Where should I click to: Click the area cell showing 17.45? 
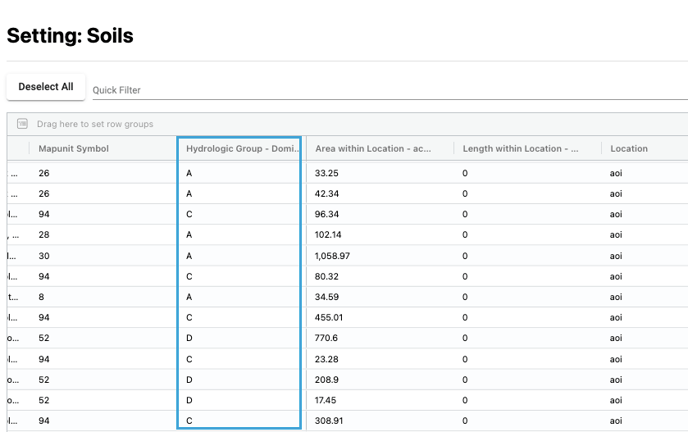329,401
